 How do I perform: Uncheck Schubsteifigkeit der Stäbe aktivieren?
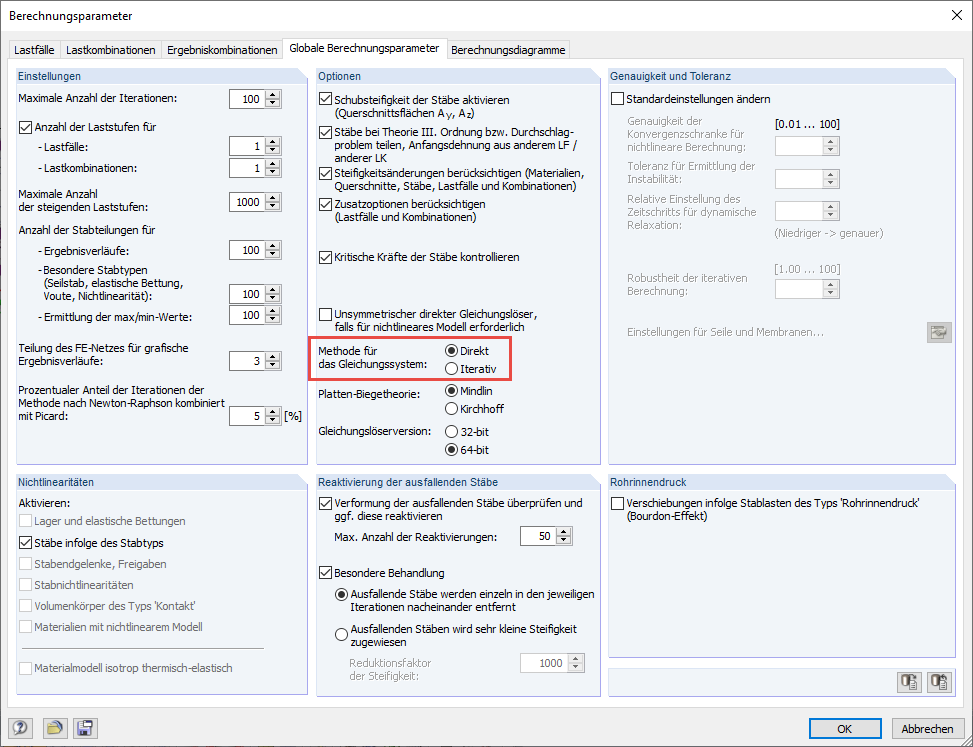click(325, 99)
